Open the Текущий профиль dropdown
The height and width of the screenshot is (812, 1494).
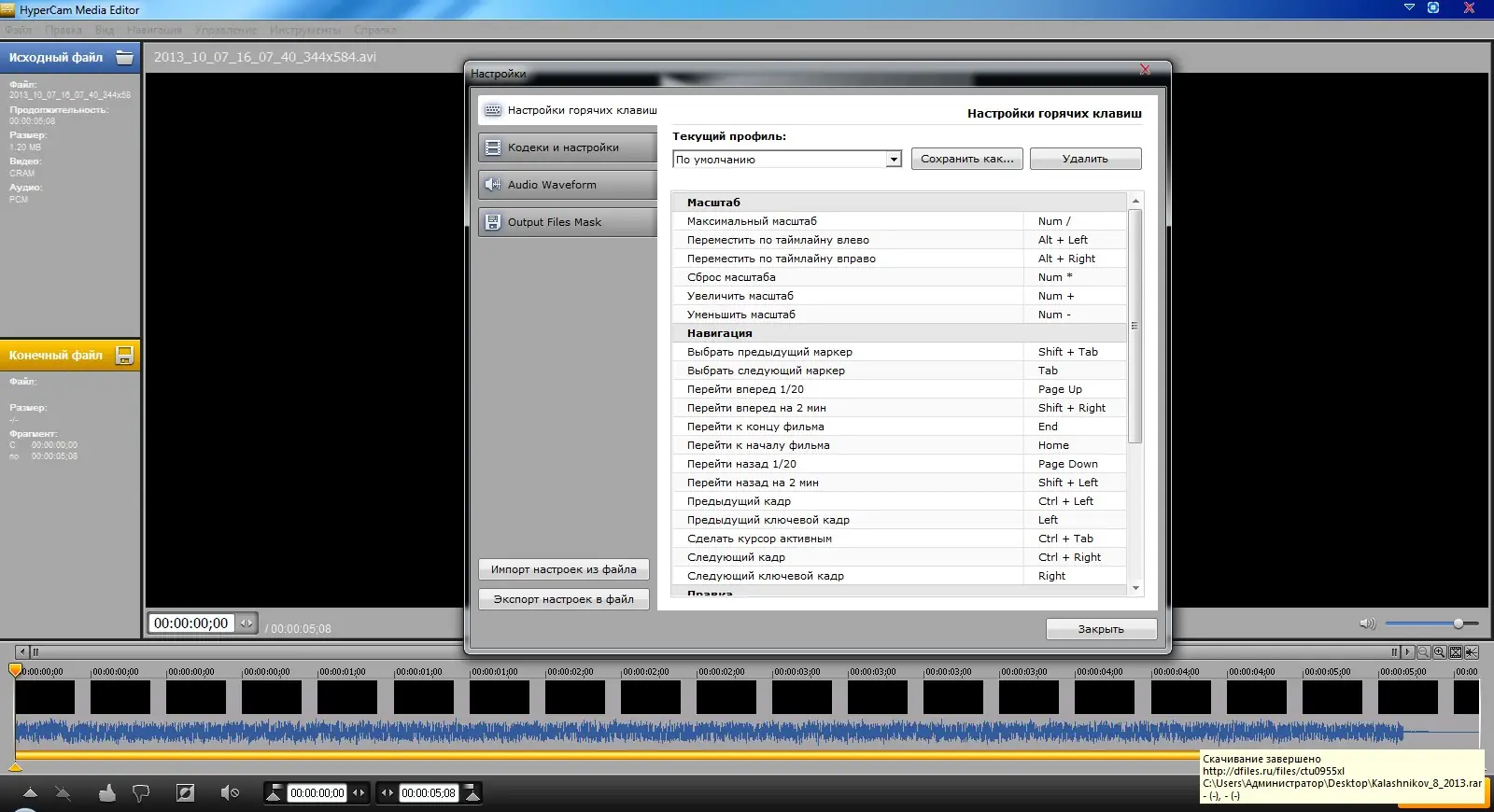894,160
